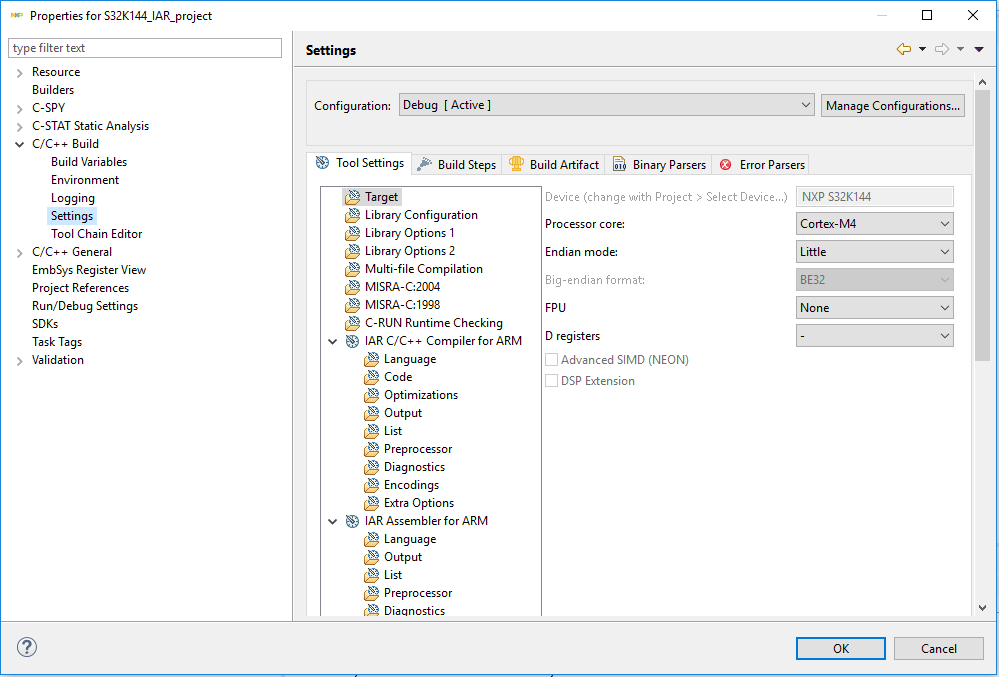Collapse the IAR C/C++ Compiler for ARM node
This screenshot has width=999, height=677.
[x=333, y=341]
